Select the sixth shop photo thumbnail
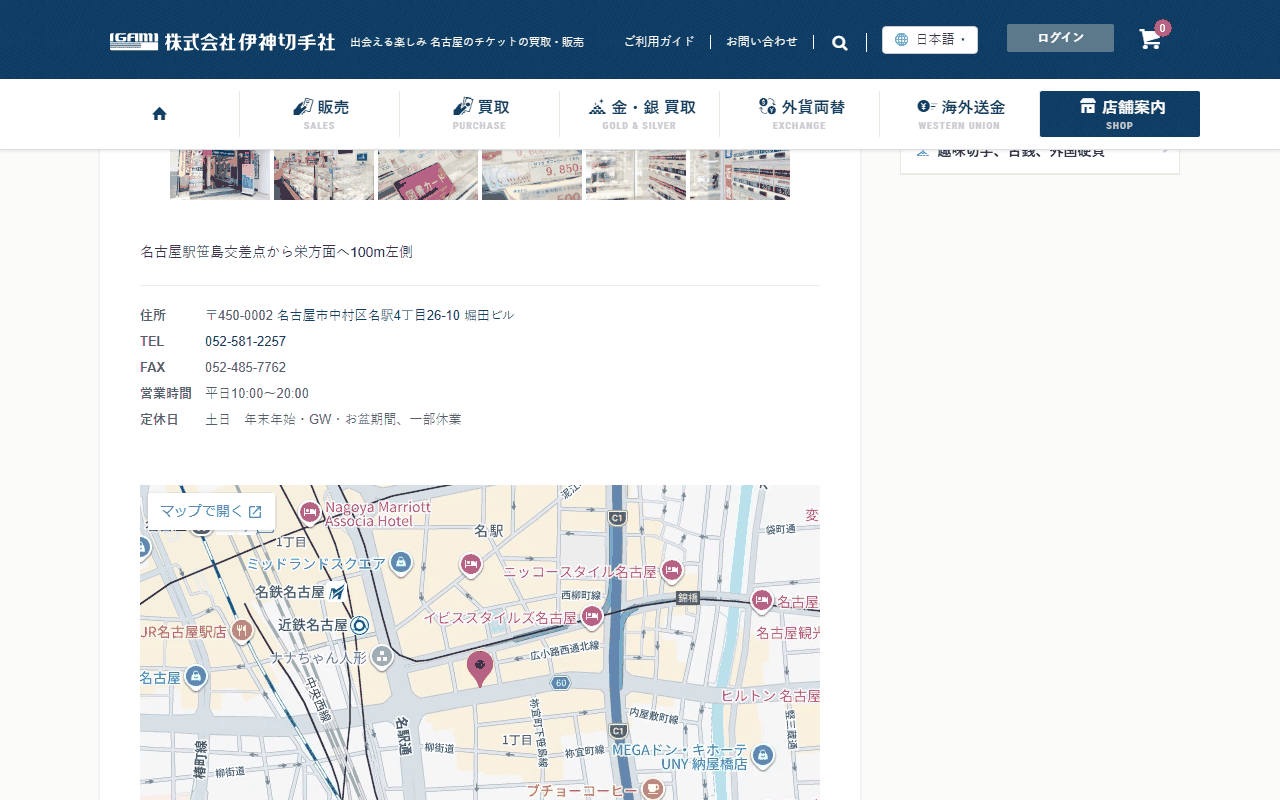 coord(740,175)
